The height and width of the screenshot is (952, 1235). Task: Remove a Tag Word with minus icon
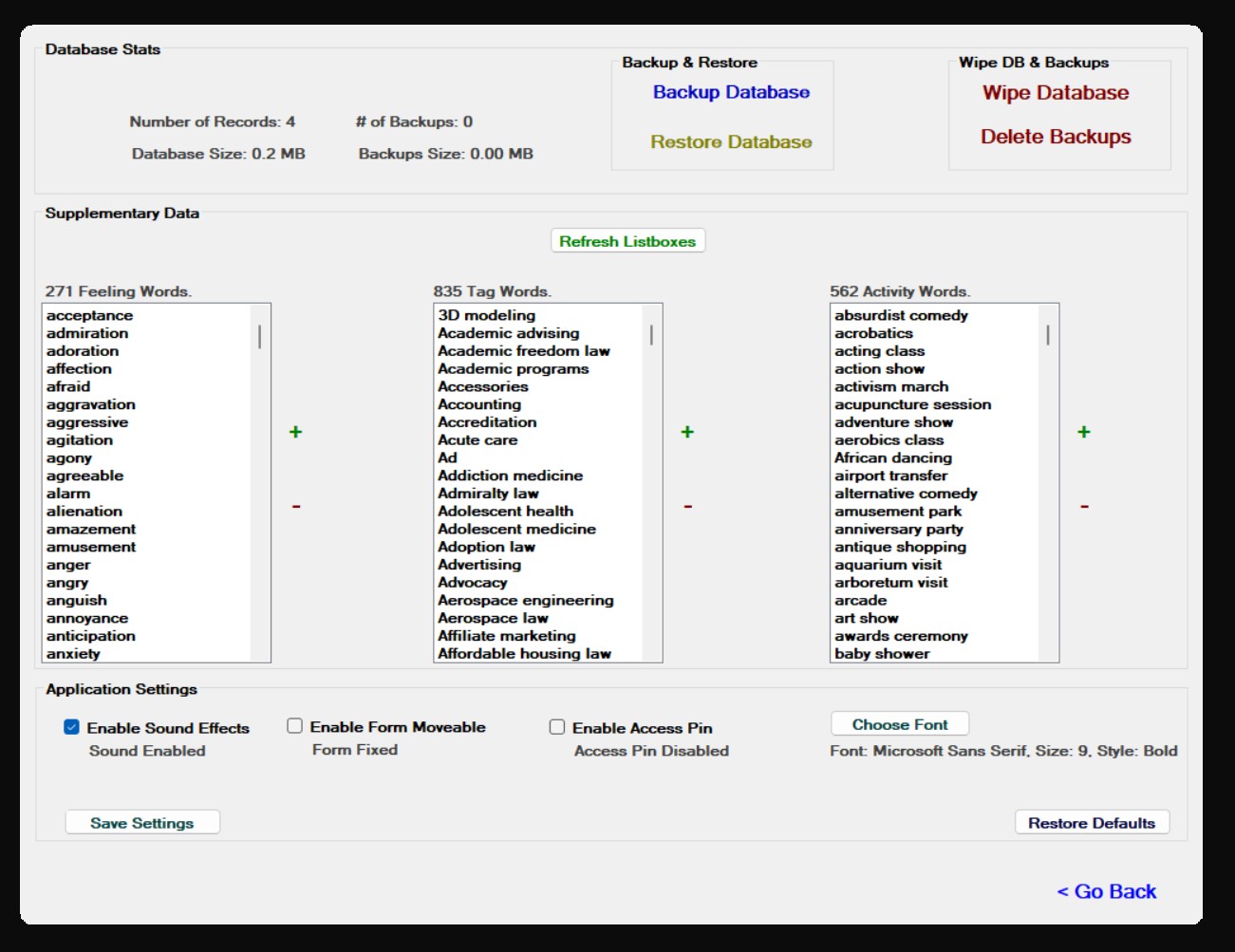click(x=687, y=507)
